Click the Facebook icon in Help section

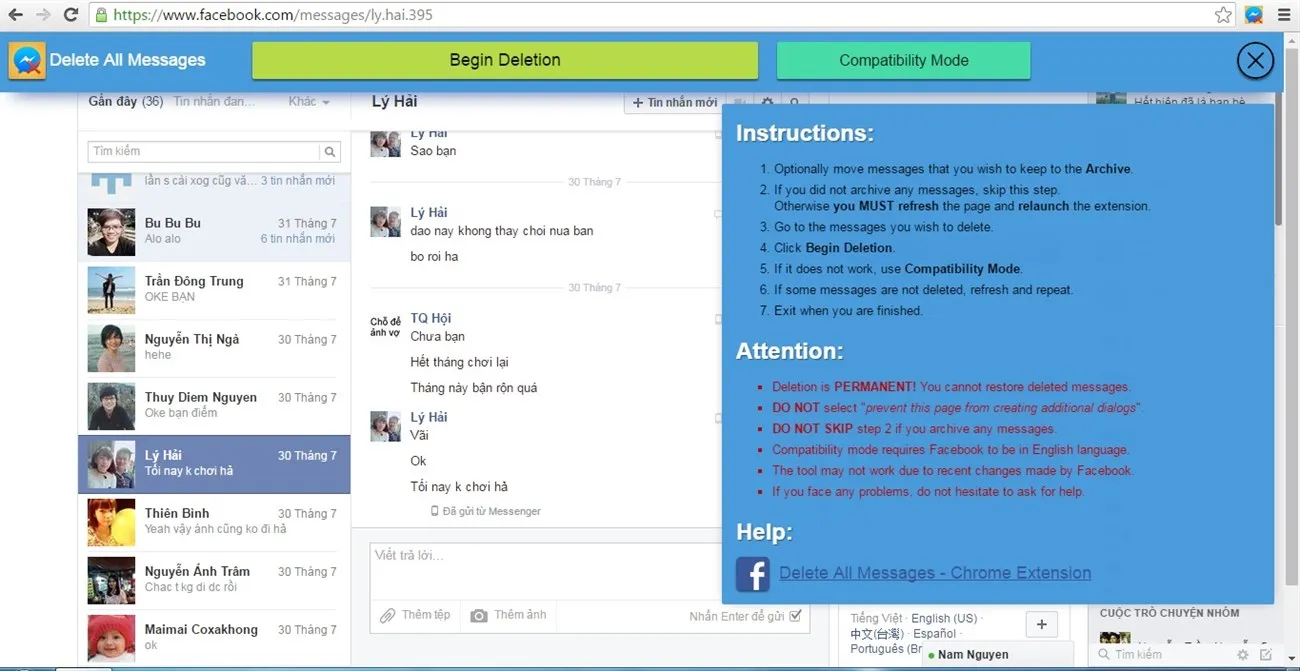tap(752, 574)
